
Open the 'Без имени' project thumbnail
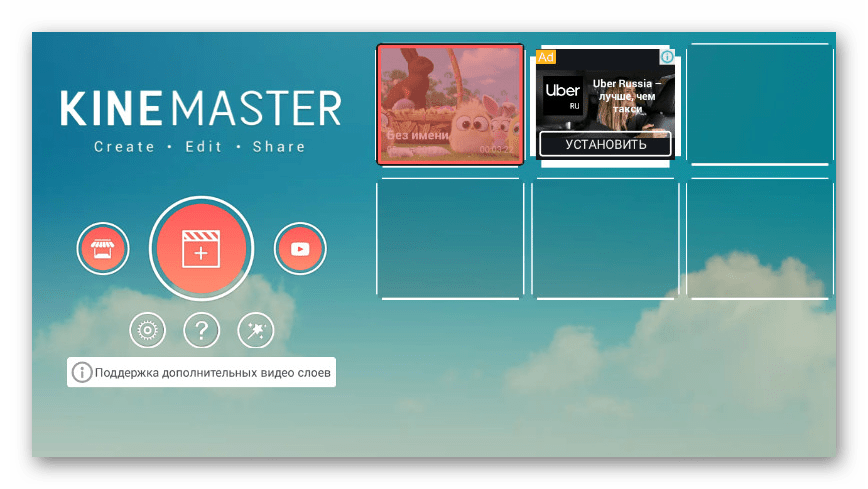coord(450,104)
